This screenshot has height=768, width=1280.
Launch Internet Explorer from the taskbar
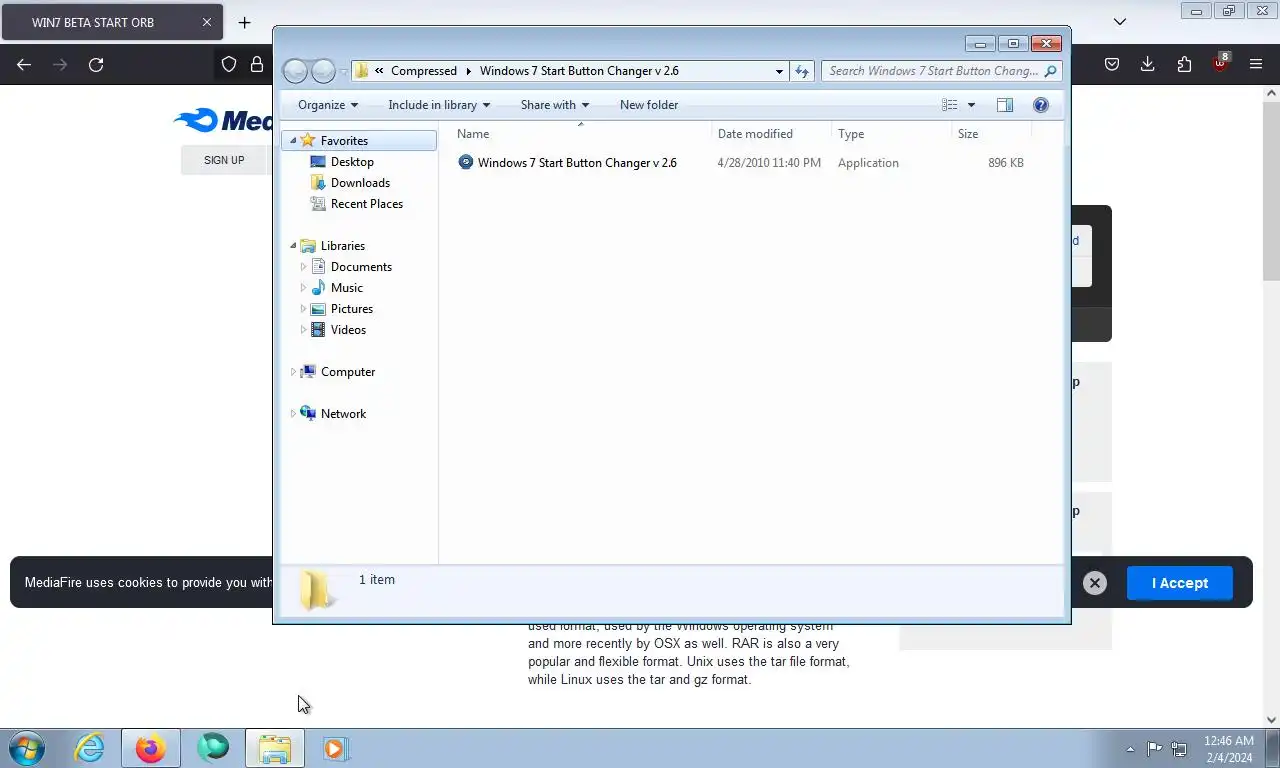click(89, 748)
